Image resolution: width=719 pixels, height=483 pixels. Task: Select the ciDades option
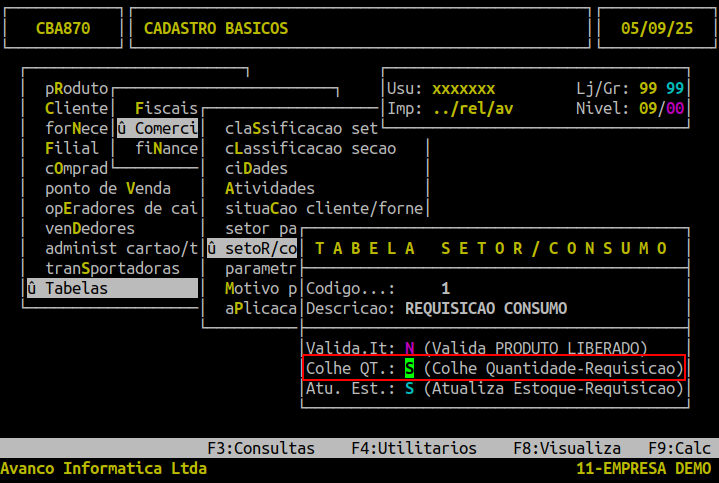point(256,169)
